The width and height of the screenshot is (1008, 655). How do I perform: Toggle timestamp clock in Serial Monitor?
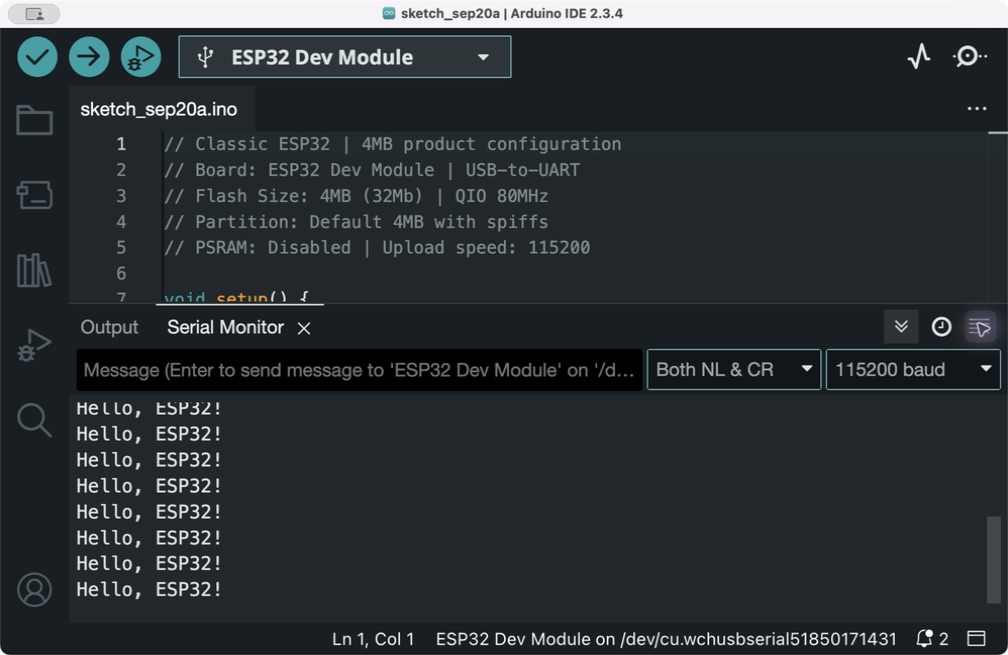pos(941,327)
